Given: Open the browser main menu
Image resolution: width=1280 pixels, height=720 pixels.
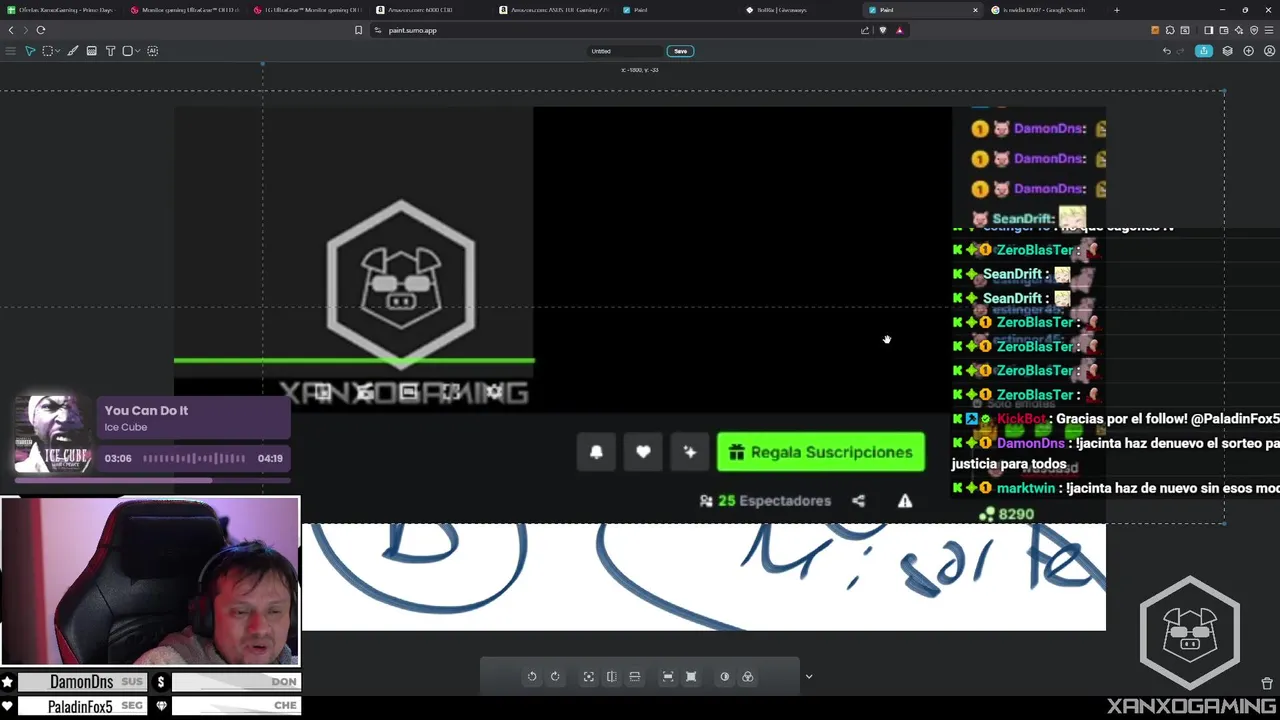Looking at the screenshot, I should (1269, 30).
